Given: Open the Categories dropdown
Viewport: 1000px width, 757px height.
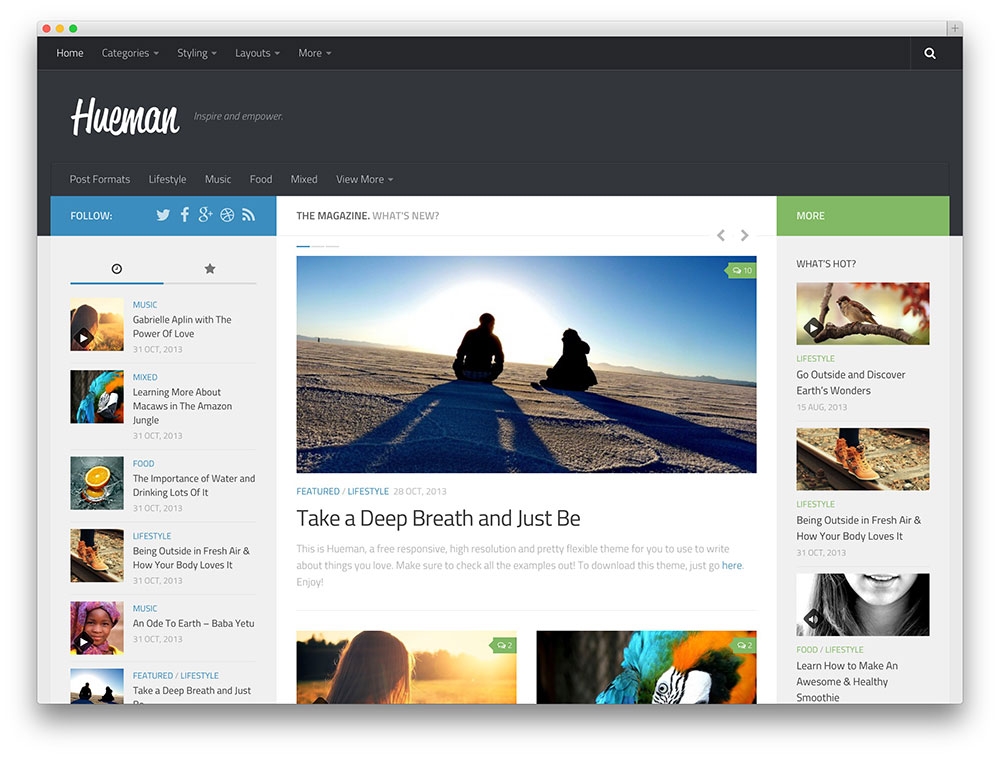Looking at the screenshot, I should (x=129, y=52).
